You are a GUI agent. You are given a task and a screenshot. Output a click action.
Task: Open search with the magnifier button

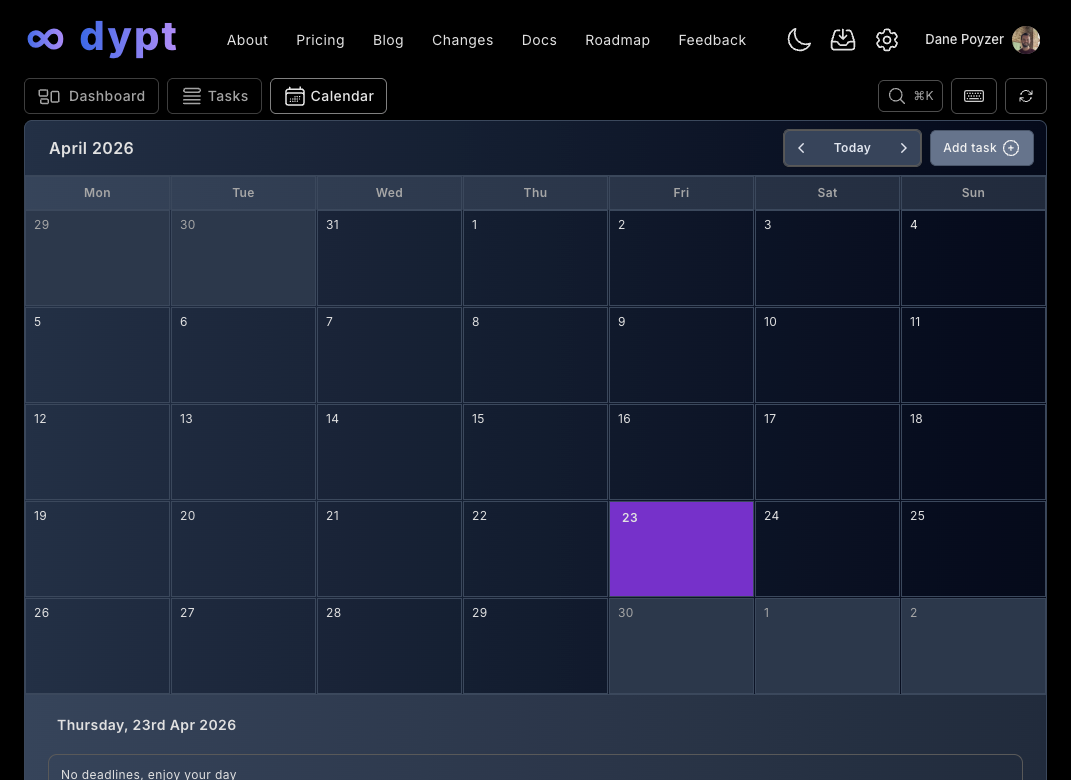point(910,96)
